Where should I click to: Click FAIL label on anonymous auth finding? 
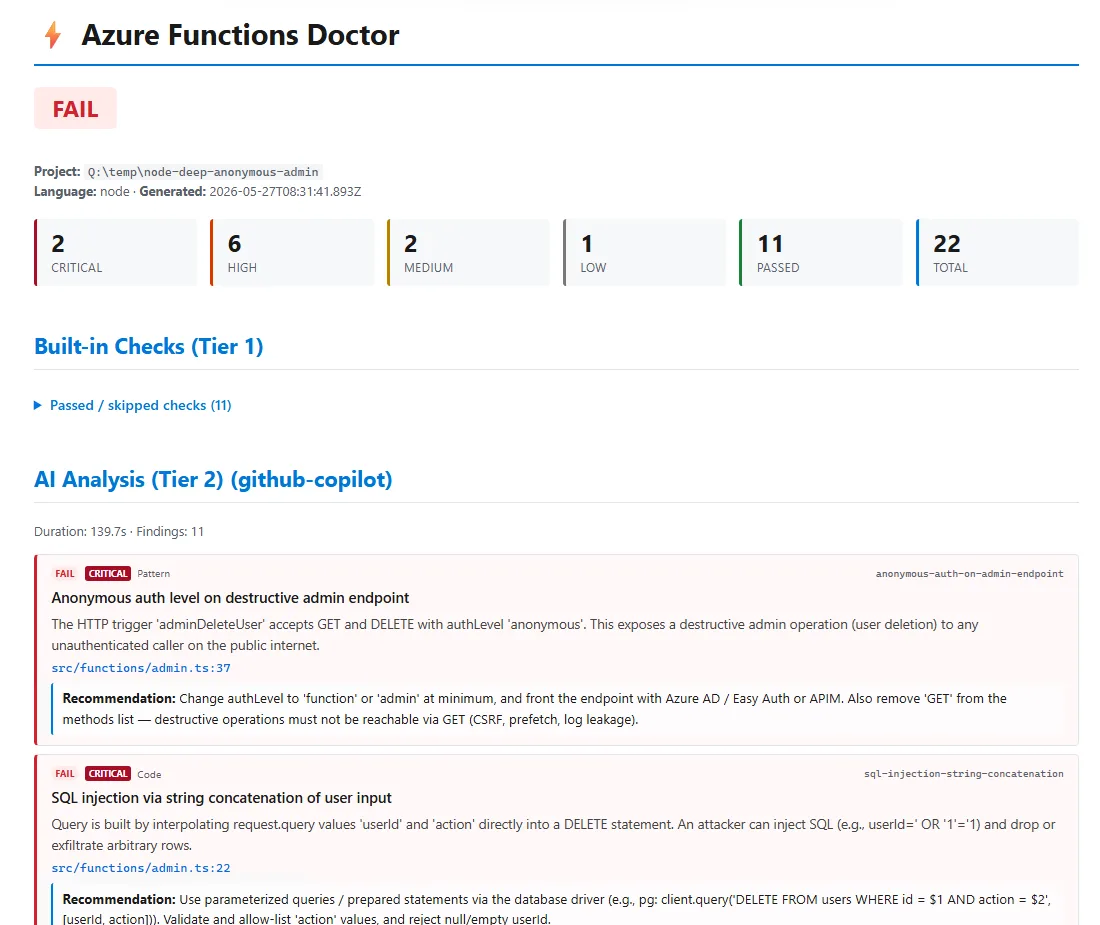point(65,574)
